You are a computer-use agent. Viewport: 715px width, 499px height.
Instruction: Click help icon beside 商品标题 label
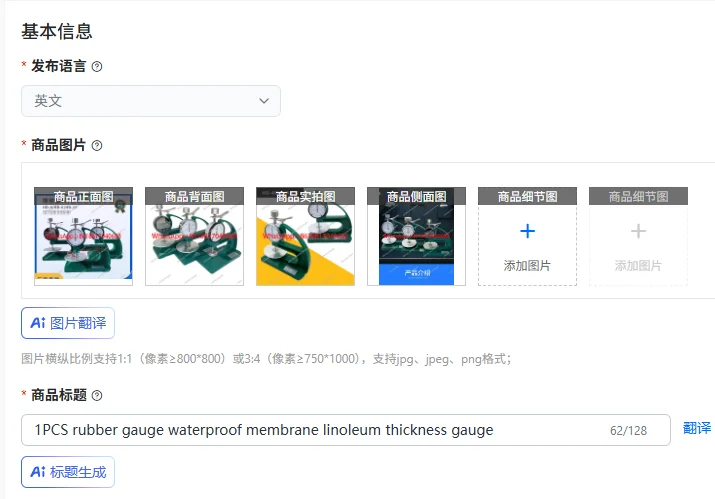pyautogui.click(x=97, y=395)
